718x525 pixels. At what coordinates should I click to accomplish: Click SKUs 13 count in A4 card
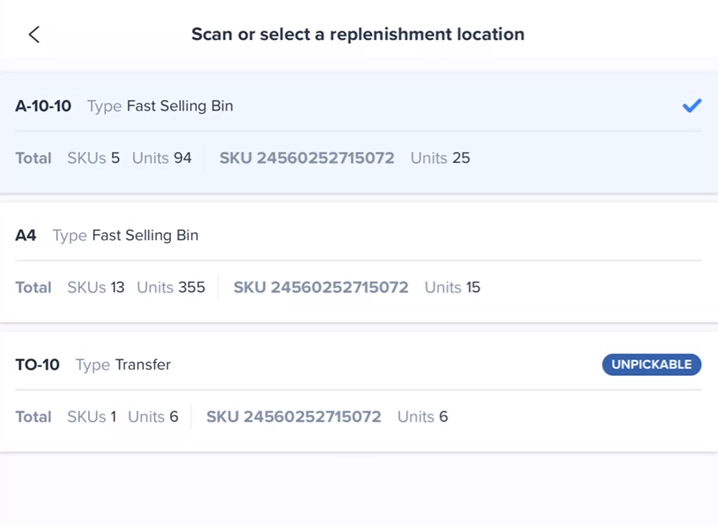pos(96,287)
